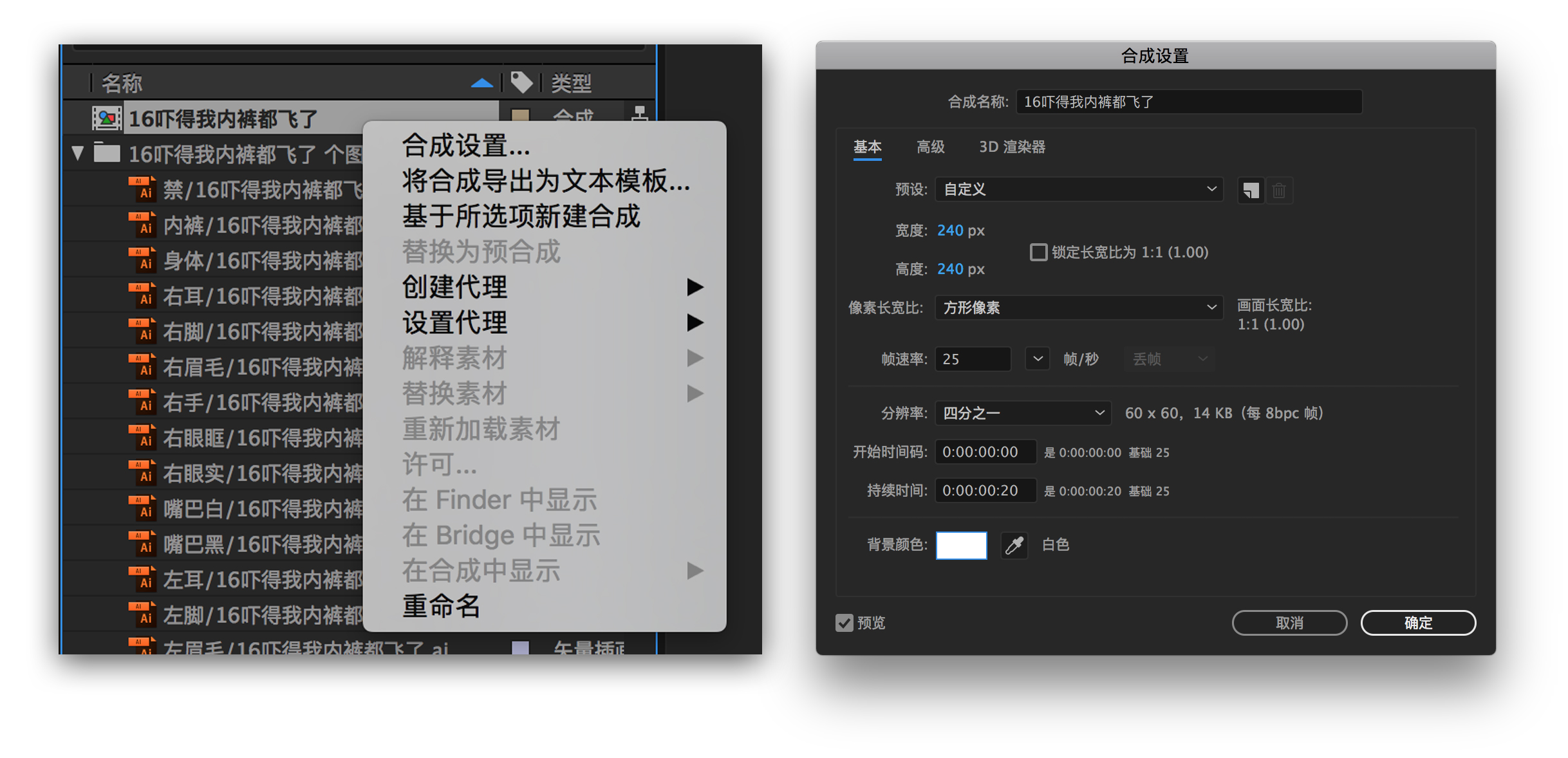The height and width of the screenshot is (758, 1568).
Task: Open the 像素长宽比 dropdown showing 方形像素
Action: click(1078, 308)
